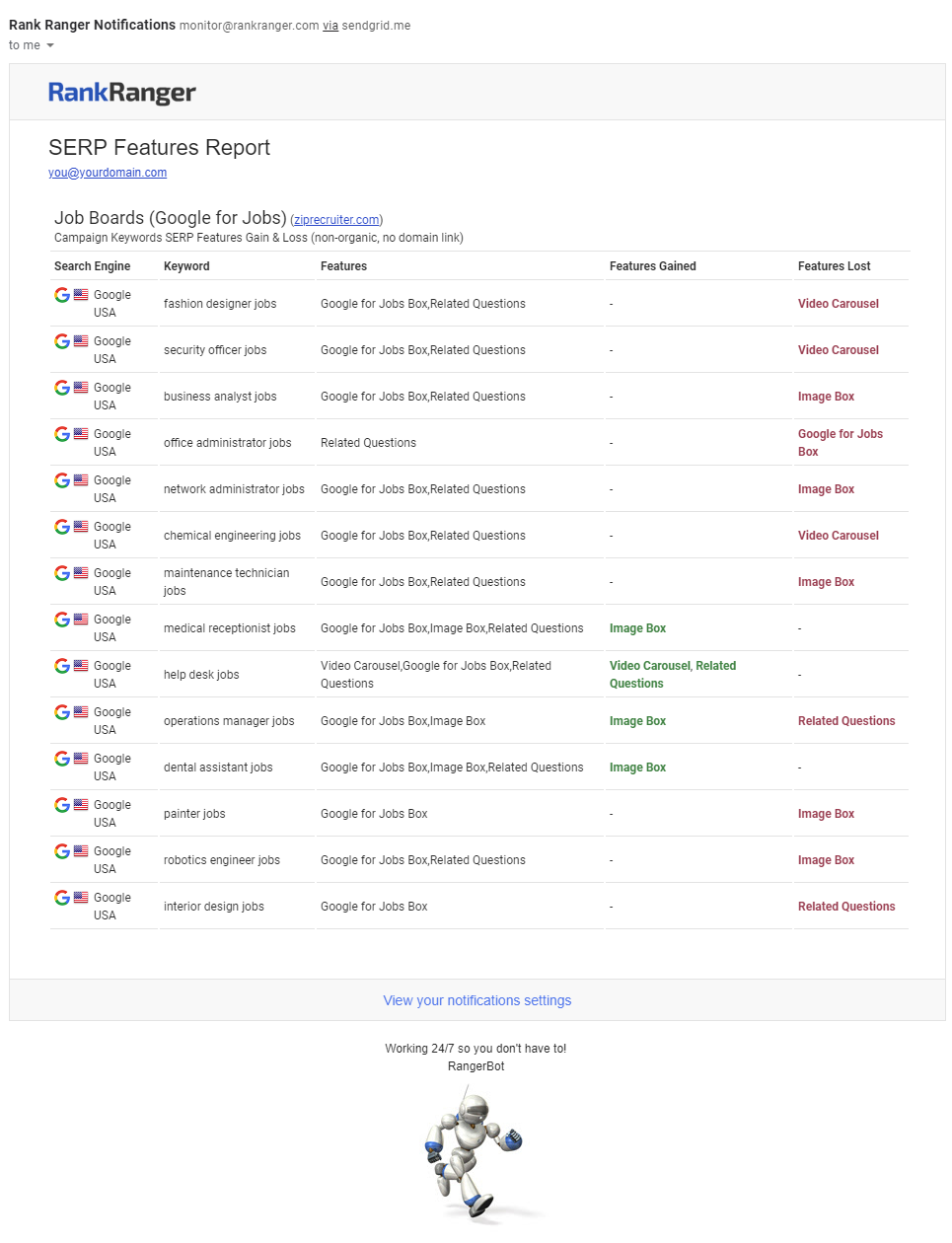The width and height of the screenshot is (952, 1243).
Task: Click the Features Lost column header
Action: point(834,266)
